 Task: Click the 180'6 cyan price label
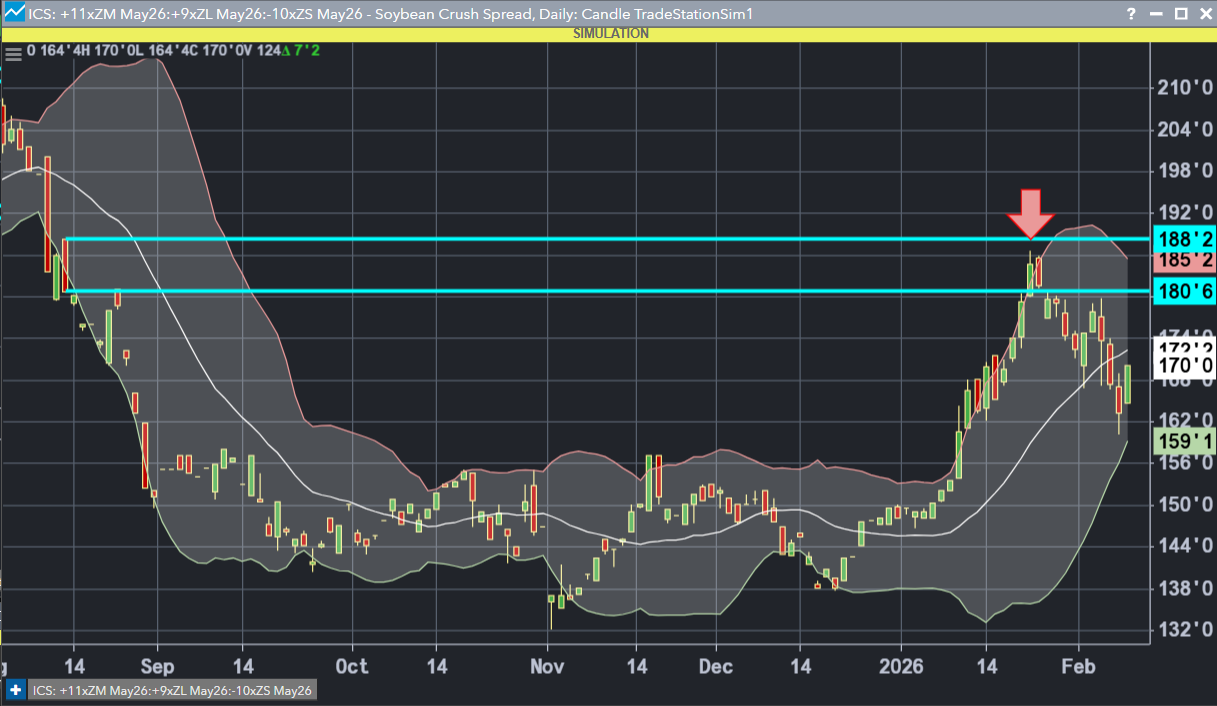[1184, 292]
